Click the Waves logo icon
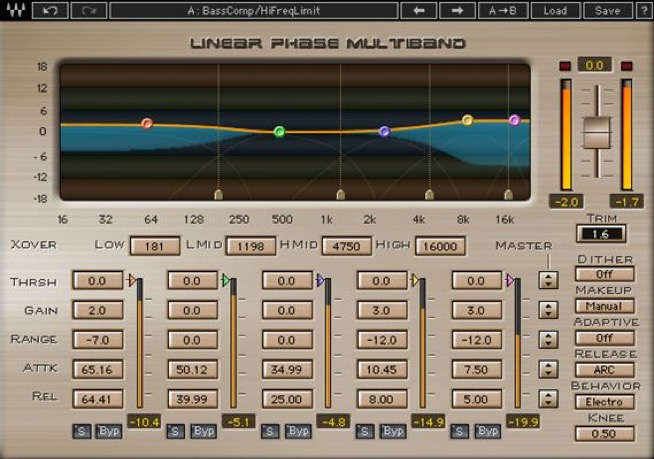This screenshot has height=459, width=654. pyautogui.click(x=15, y=11)
